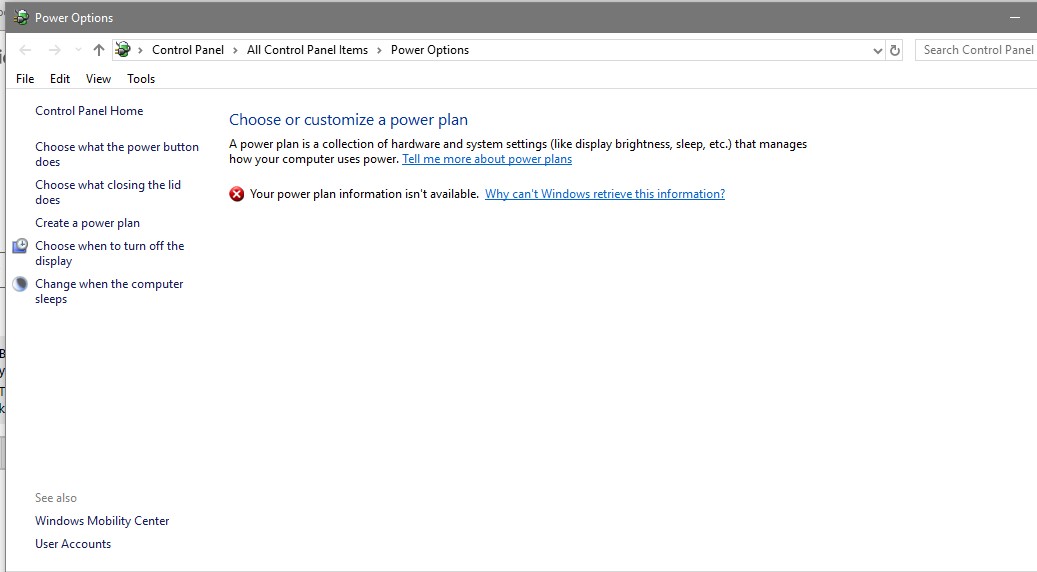Open the View menu
The image size is (1037, 572).
coord(98,79)
